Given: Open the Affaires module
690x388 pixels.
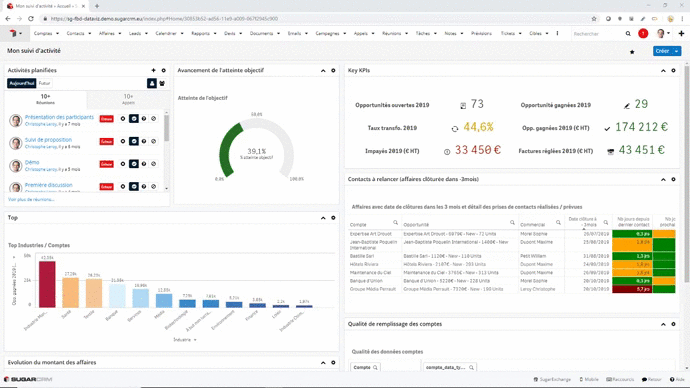Looking at the screenshot, I should pyautogui.click(x=106, y=33).
